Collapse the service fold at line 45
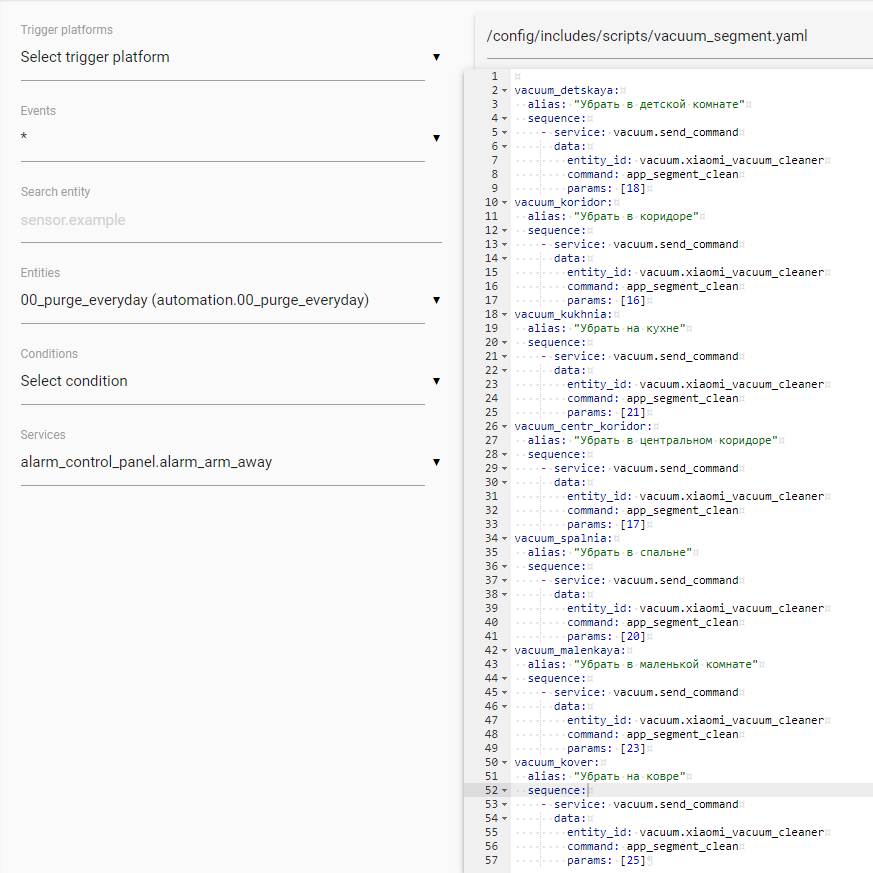 coord(504,693)
